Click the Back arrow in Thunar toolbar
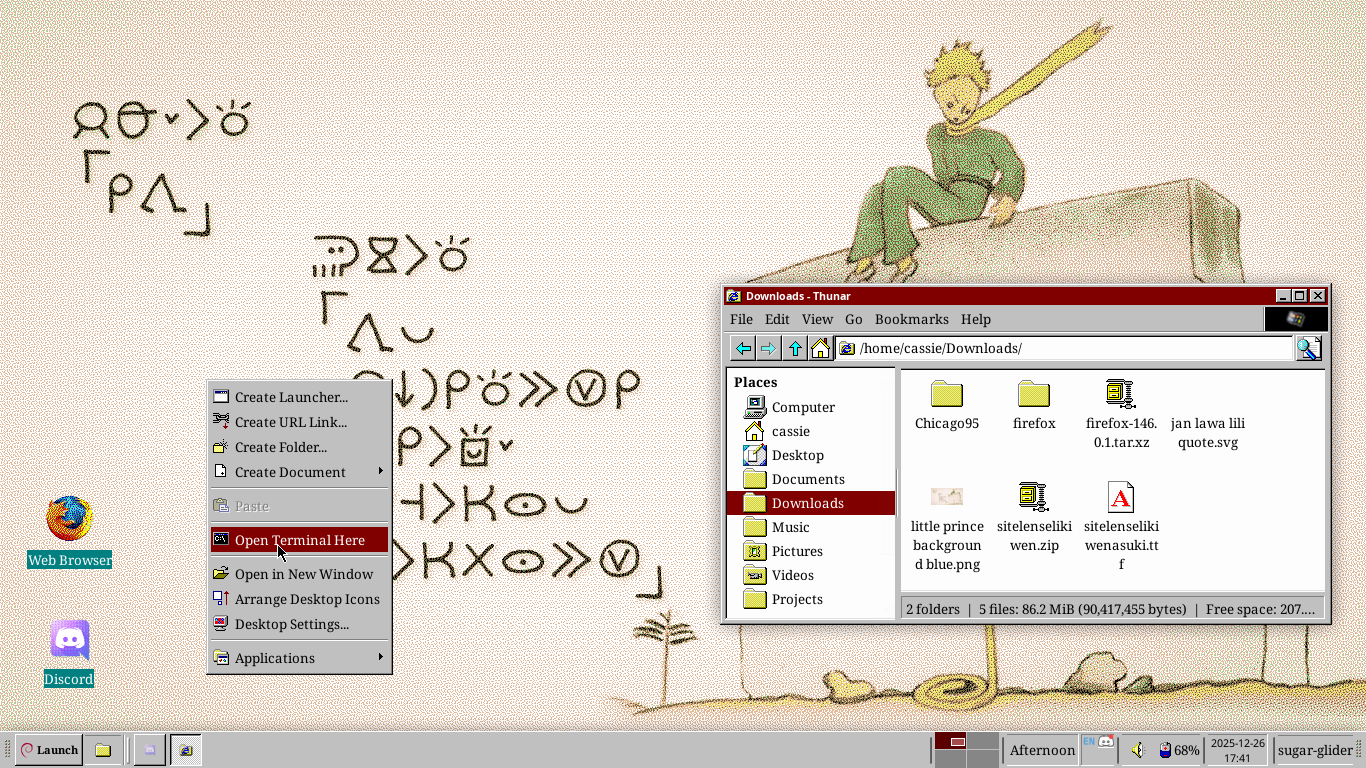The image size is (1366, 768). click(743, 348)
